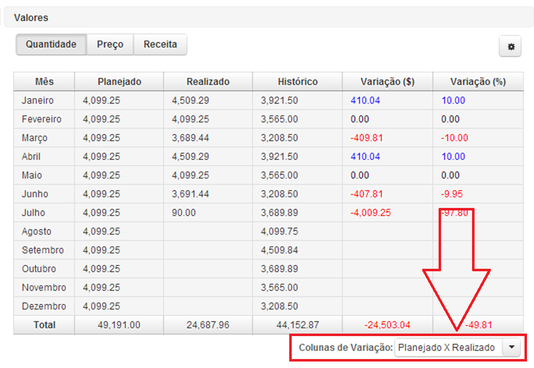
Task: Select the Fevereiro row label
Action: [42, 119]
